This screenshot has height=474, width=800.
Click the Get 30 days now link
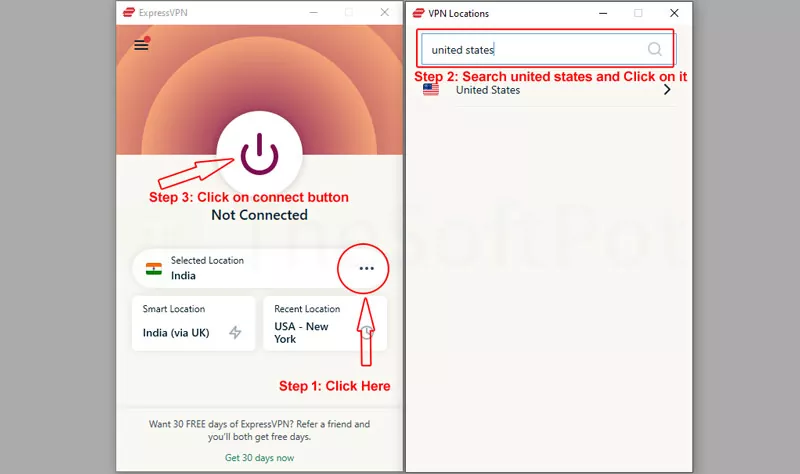pos(259,458)
